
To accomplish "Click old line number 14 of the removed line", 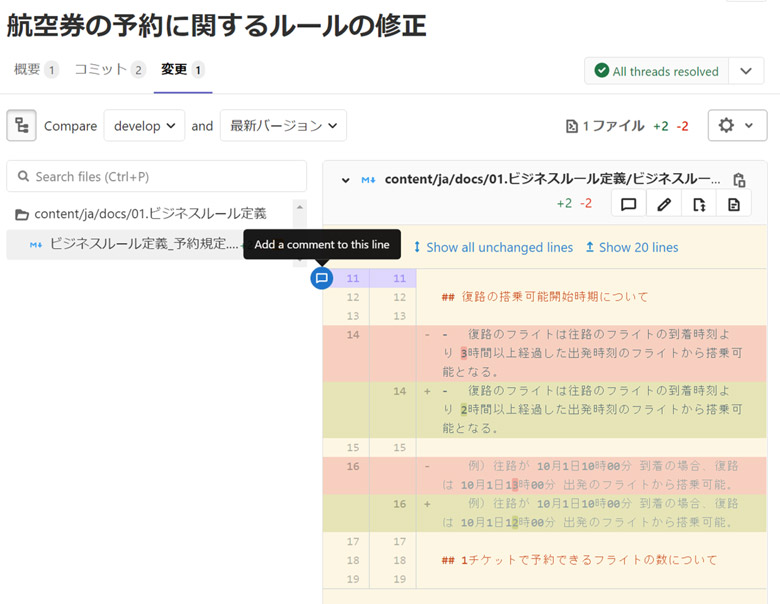I will (353, 334).
